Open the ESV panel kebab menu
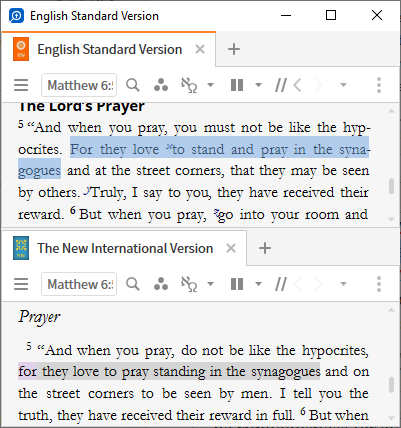The height and width of the screenshot is (428, 401). click(379, 85)
